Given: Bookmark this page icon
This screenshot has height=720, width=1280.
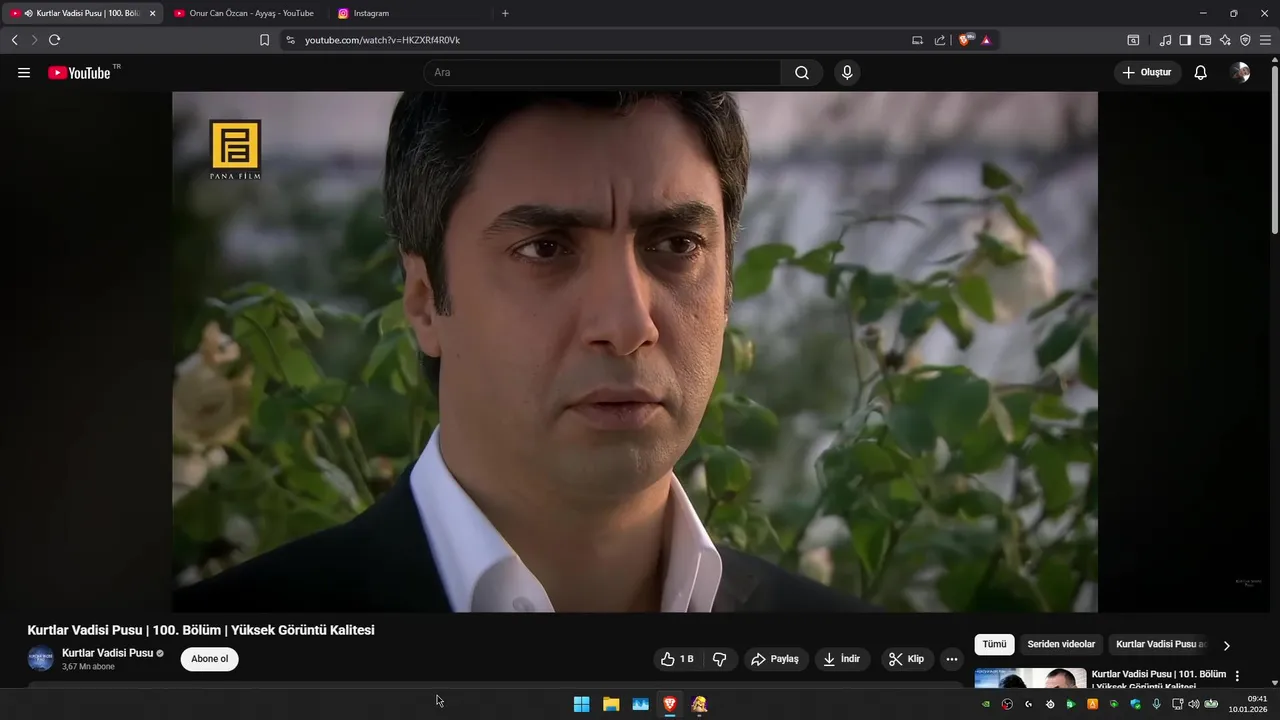Looking at the screenshot, I should (x=264, y=40).
